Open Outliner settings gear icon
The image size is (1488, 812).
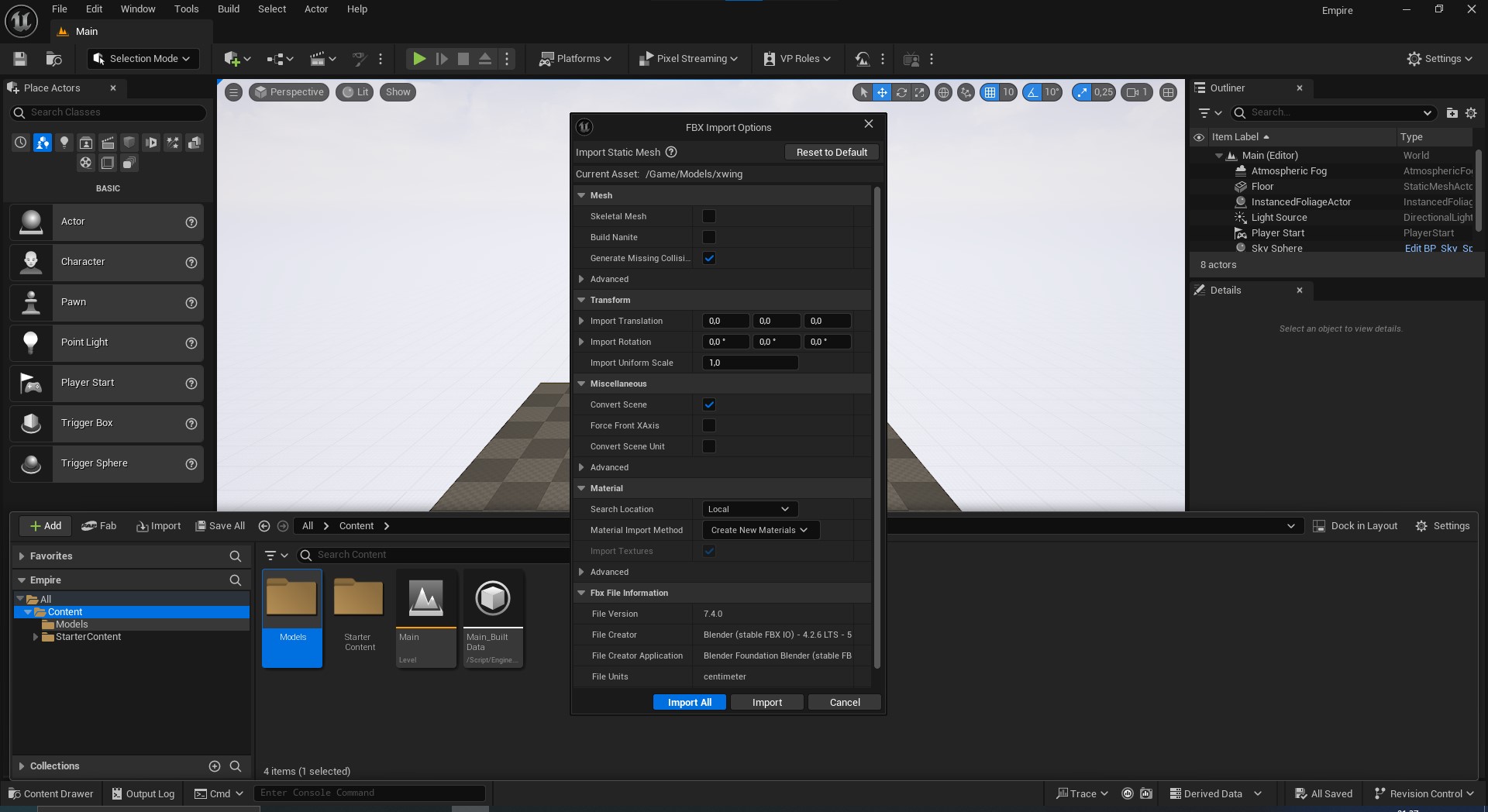(x=1471, y=113)
